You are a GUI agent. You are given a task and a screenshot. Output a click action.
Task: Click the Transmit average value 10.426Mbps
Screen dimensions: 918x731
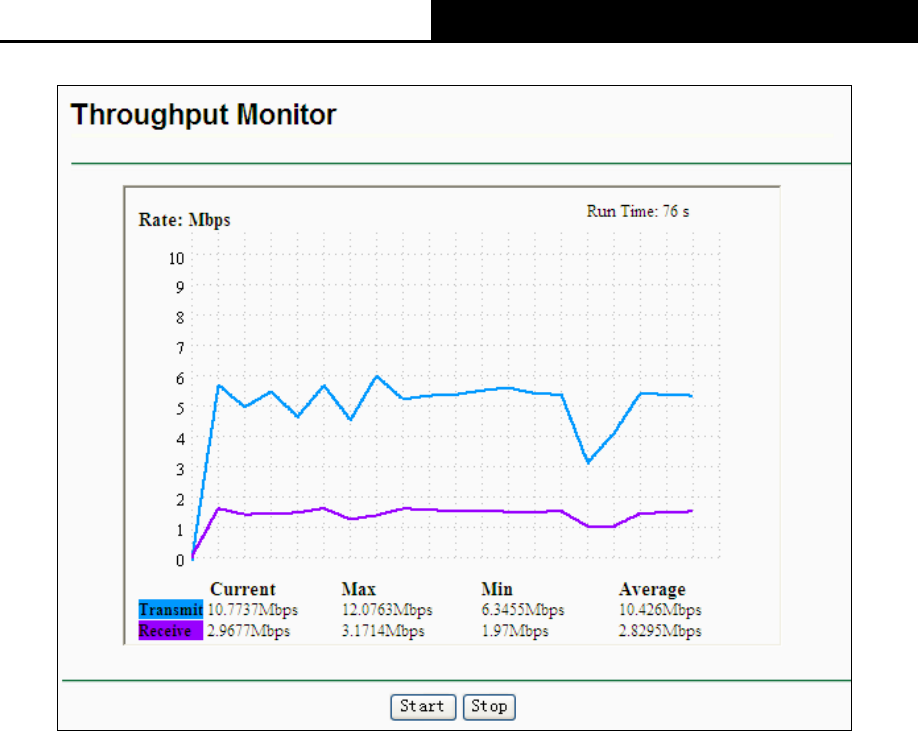pos(660,610)
